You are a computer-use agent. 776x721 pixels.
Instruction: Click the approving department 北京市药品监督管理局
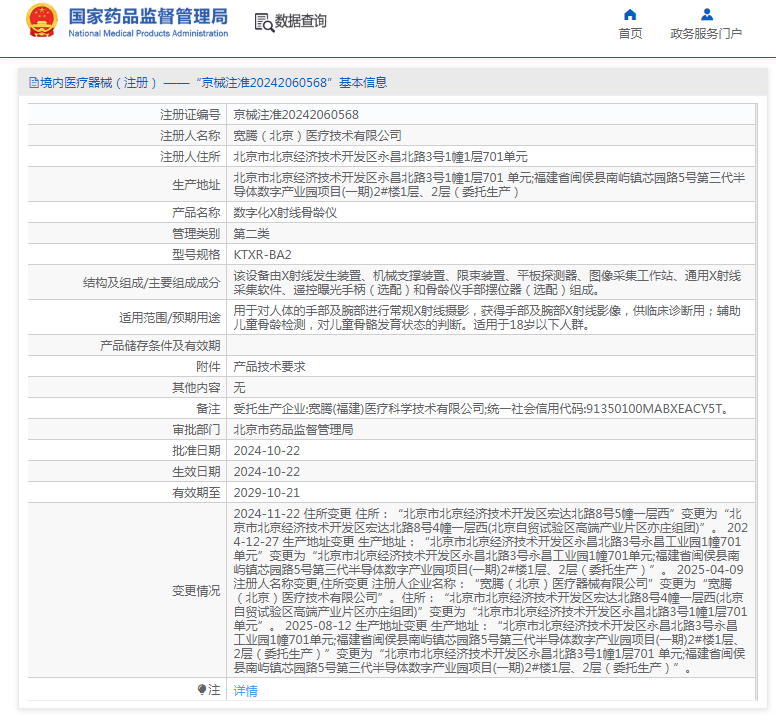[293, 430]
